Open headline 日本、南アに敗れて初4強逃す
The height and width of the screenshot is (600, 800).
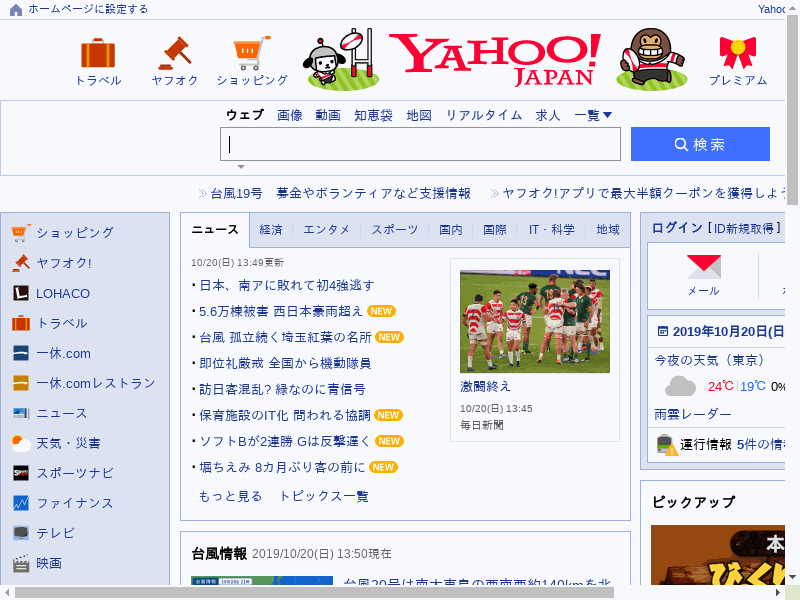point(286,285)
